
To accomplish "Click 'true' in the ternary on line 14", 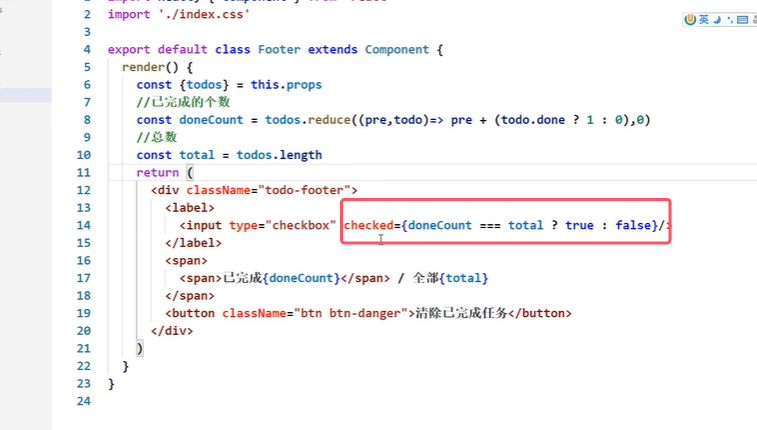I will click(x=579, y=225).
